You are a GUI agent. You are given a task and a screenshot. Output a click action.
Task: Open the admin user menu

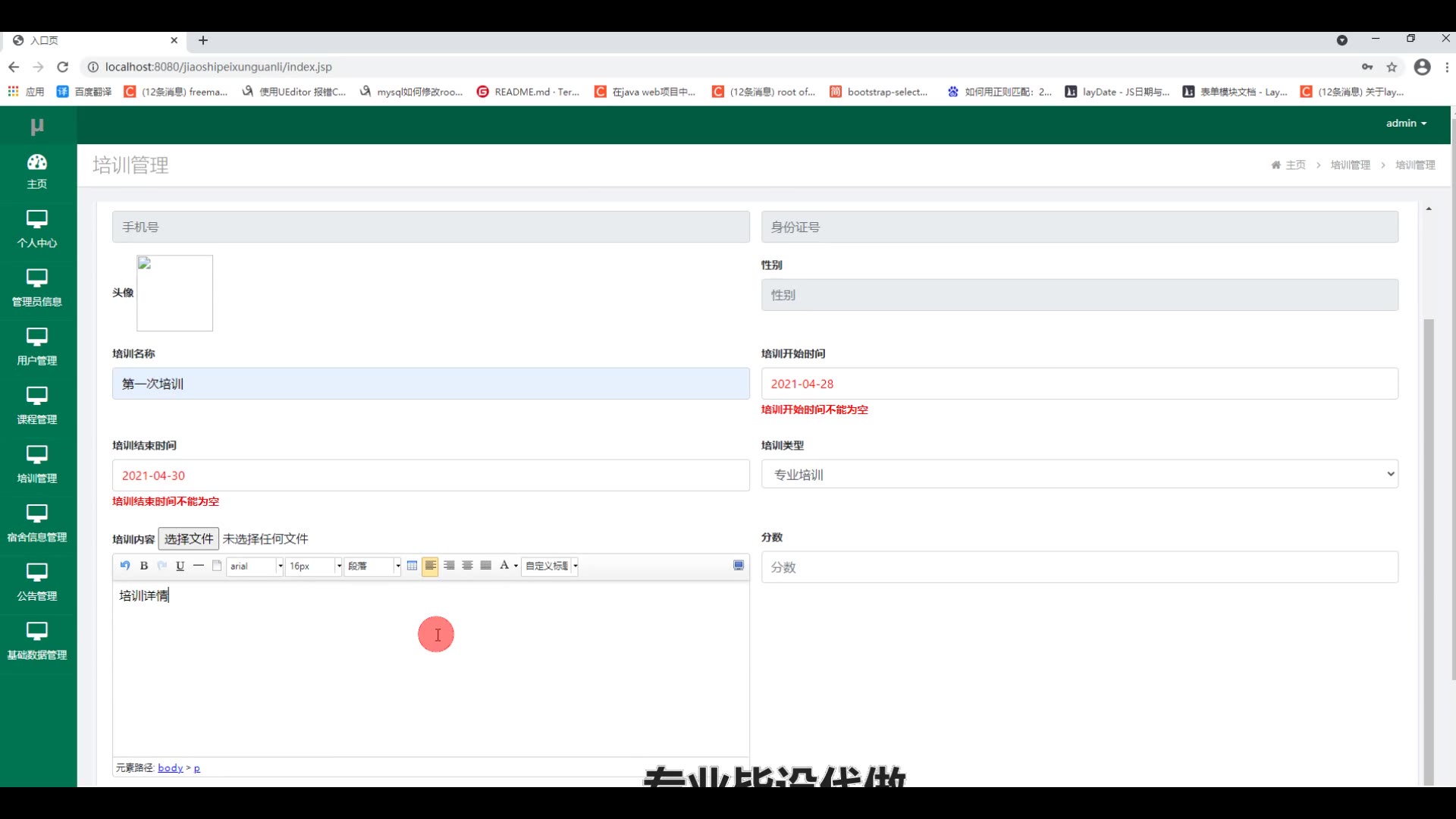[x=1405, y=124]
